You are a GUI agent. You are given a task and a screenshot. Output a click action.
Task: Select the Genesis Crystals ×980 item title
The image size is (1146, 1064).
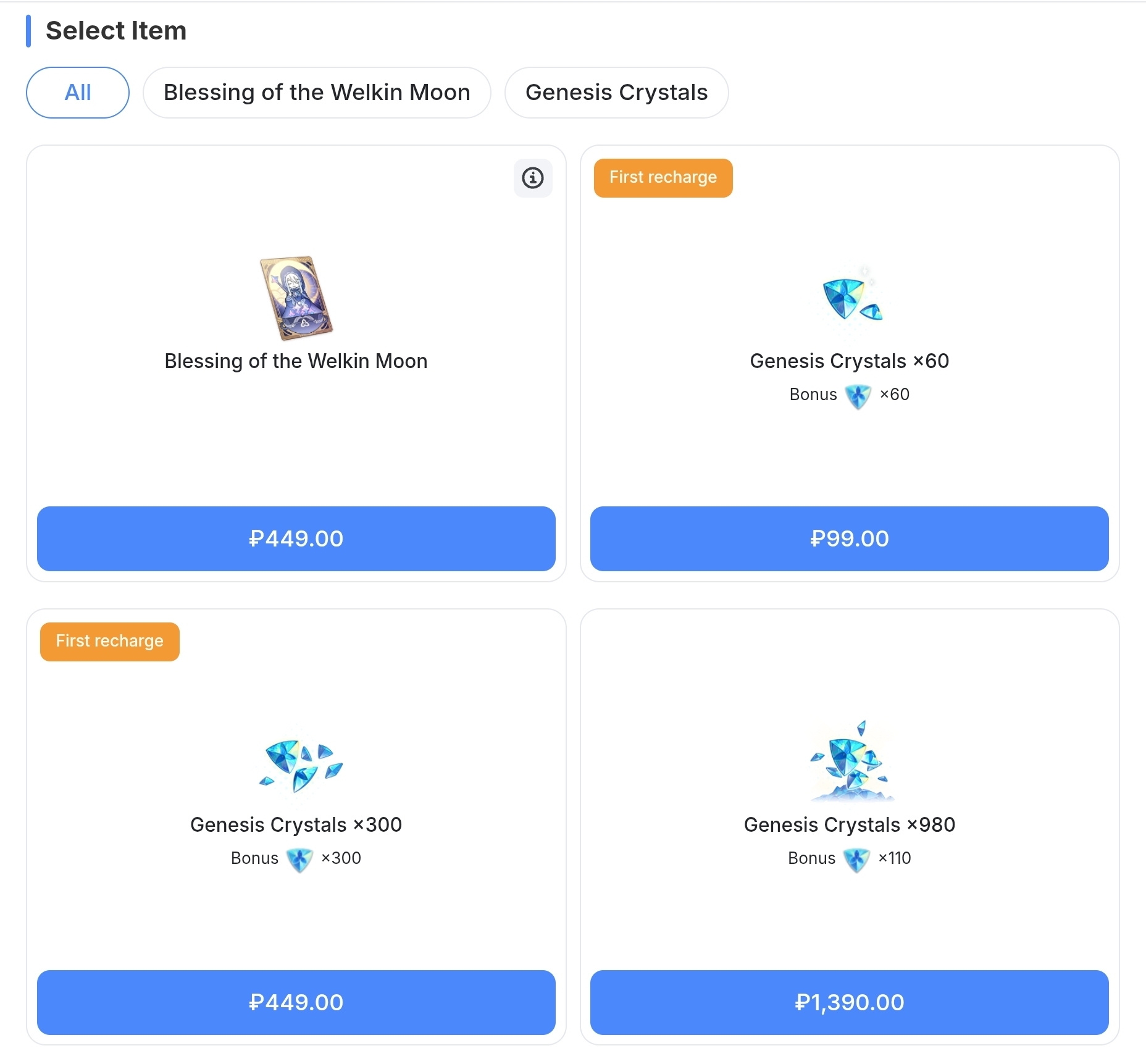coord(849,825)
